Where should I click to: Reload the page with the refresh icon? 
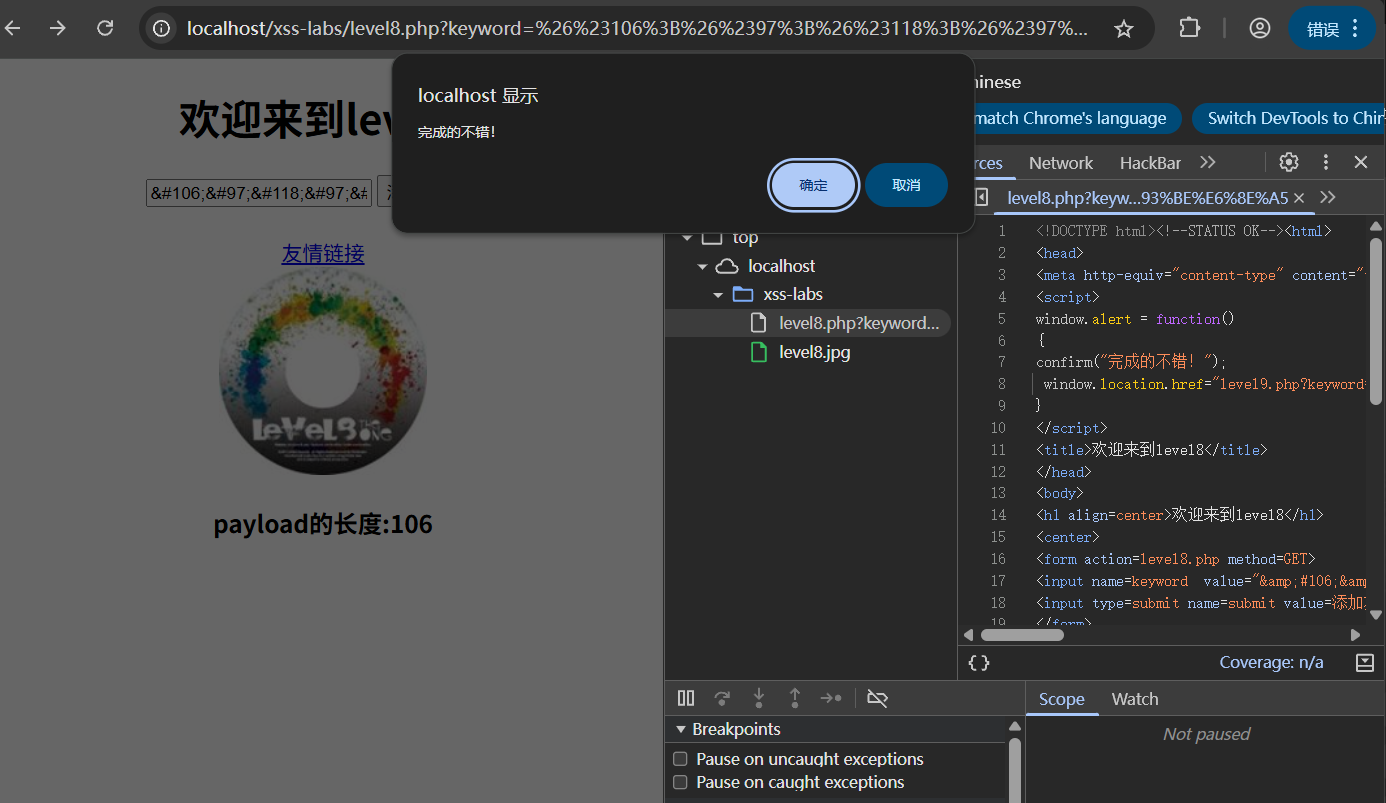pos(105,28)
